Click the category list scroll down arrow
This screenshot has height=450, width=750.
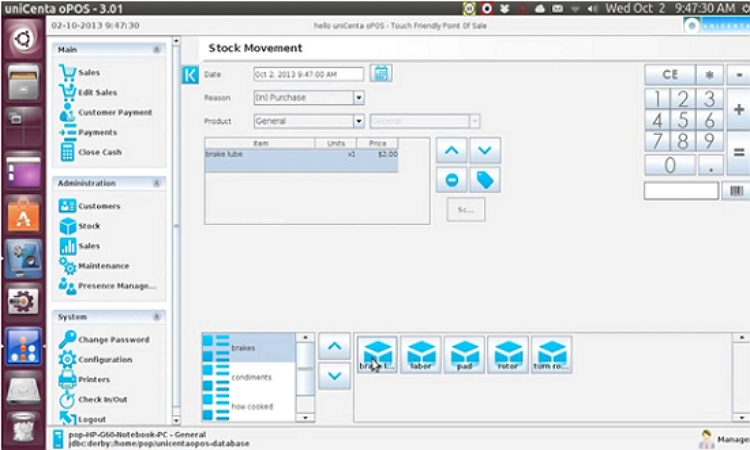coord(305,417)
